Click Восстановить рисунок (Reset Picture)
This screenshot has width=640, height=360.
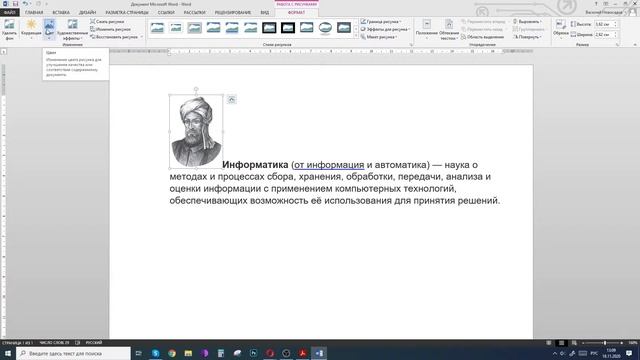tap(114, 37)
